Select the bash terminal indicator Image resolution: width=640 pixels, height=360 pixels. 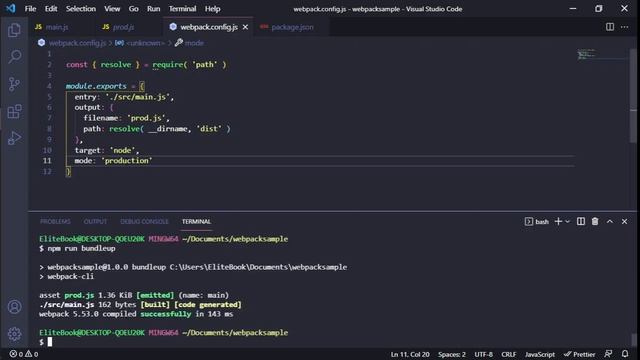537,222
